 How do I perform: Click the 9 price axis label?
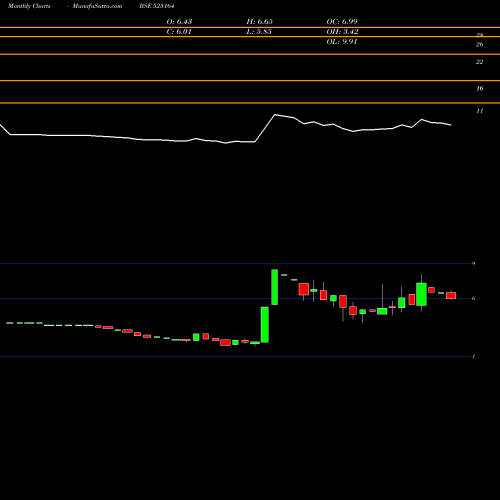click(473, 264)
